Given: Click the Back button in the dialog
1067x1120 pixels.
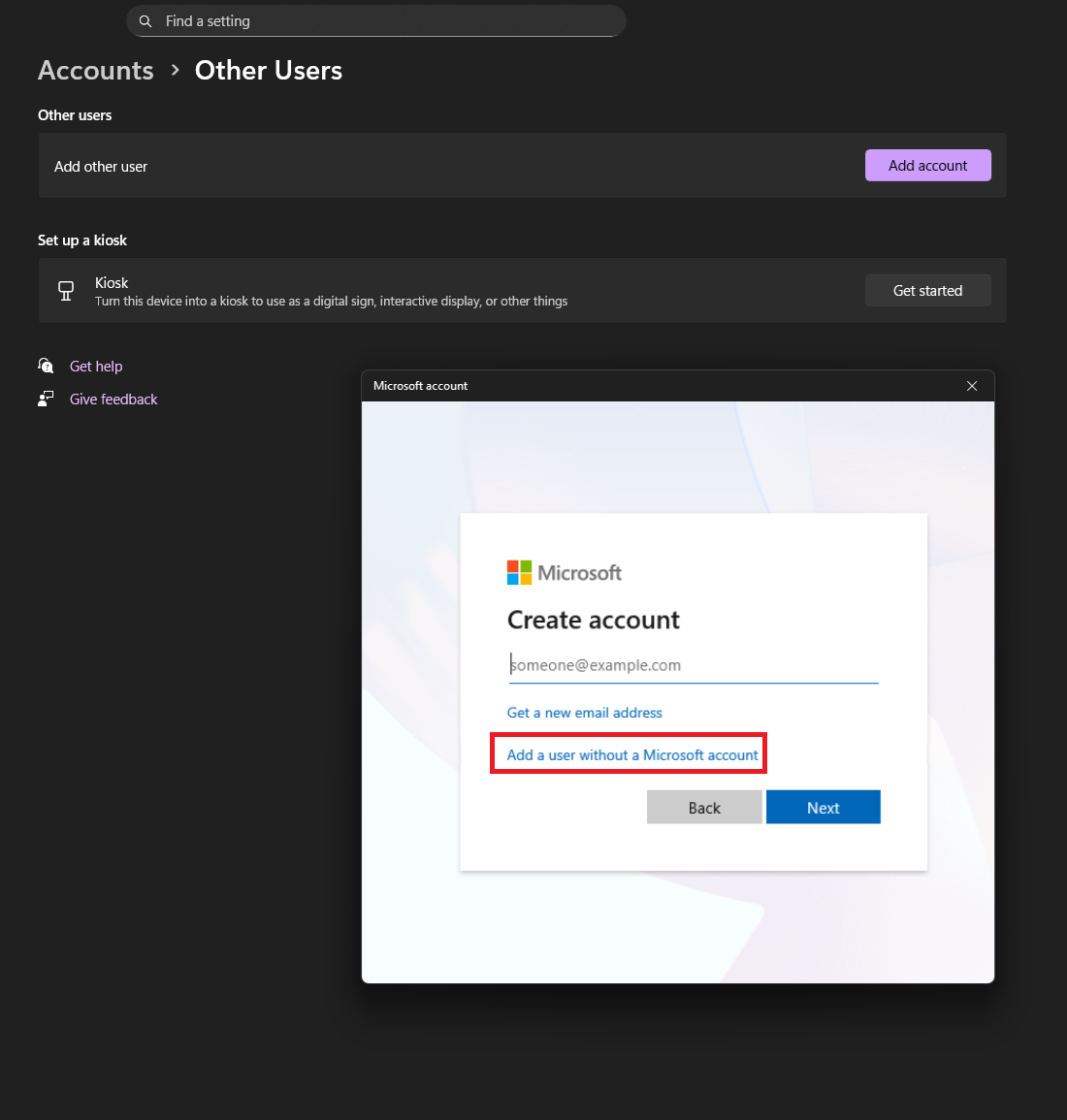Looking at the screenshot, I should pos(704,807).
